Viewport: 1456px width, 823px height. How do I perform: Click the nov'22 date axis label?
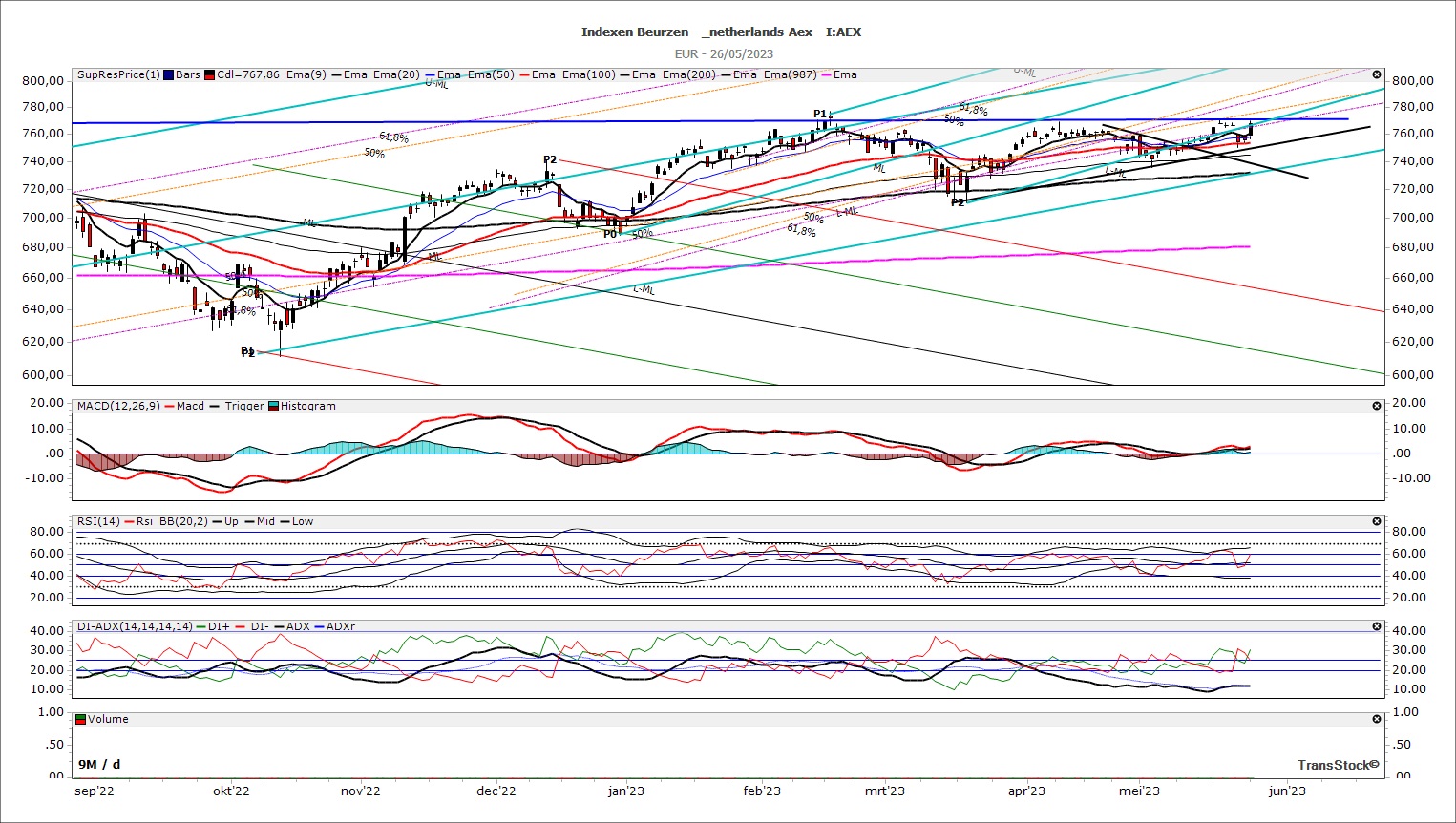pyautogui.click(x=361, y=791)
